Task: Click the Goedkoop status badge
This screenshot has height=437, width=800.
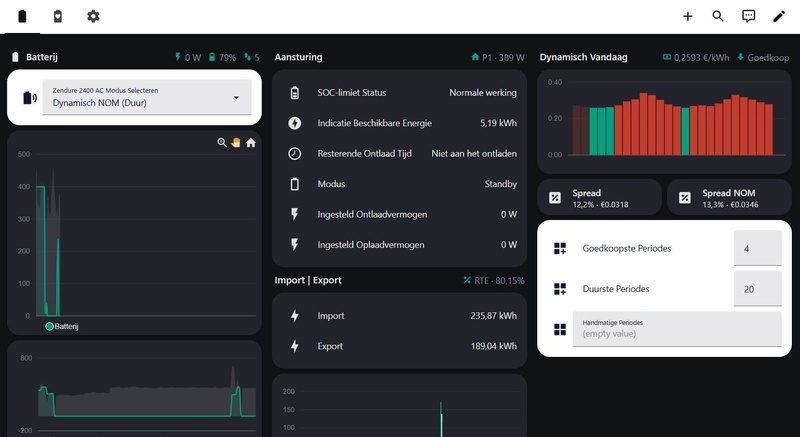Action: (763, 58)
